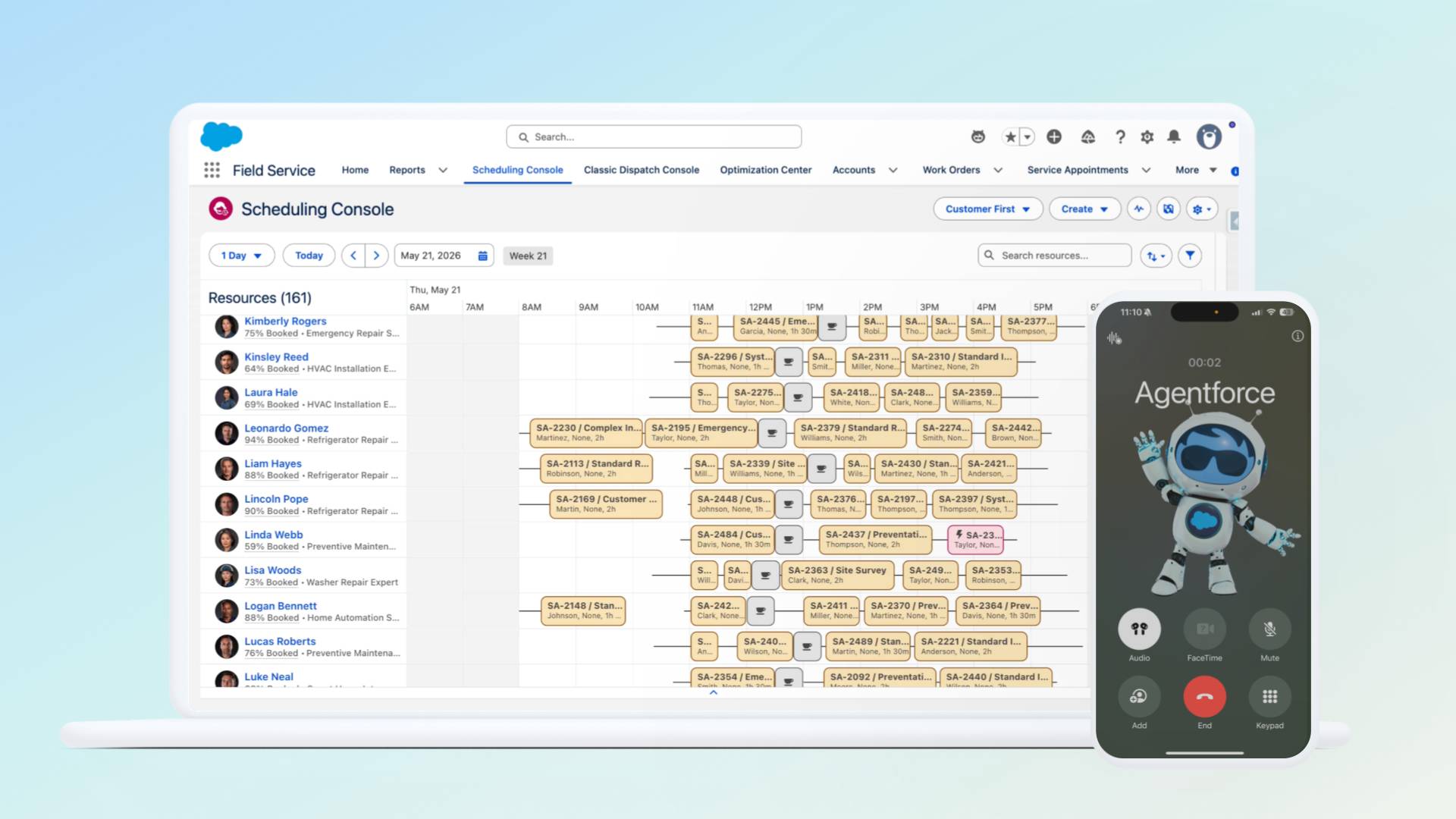End the Agentforce phone call
The image size is (1456, 819).
point(1204,696)
